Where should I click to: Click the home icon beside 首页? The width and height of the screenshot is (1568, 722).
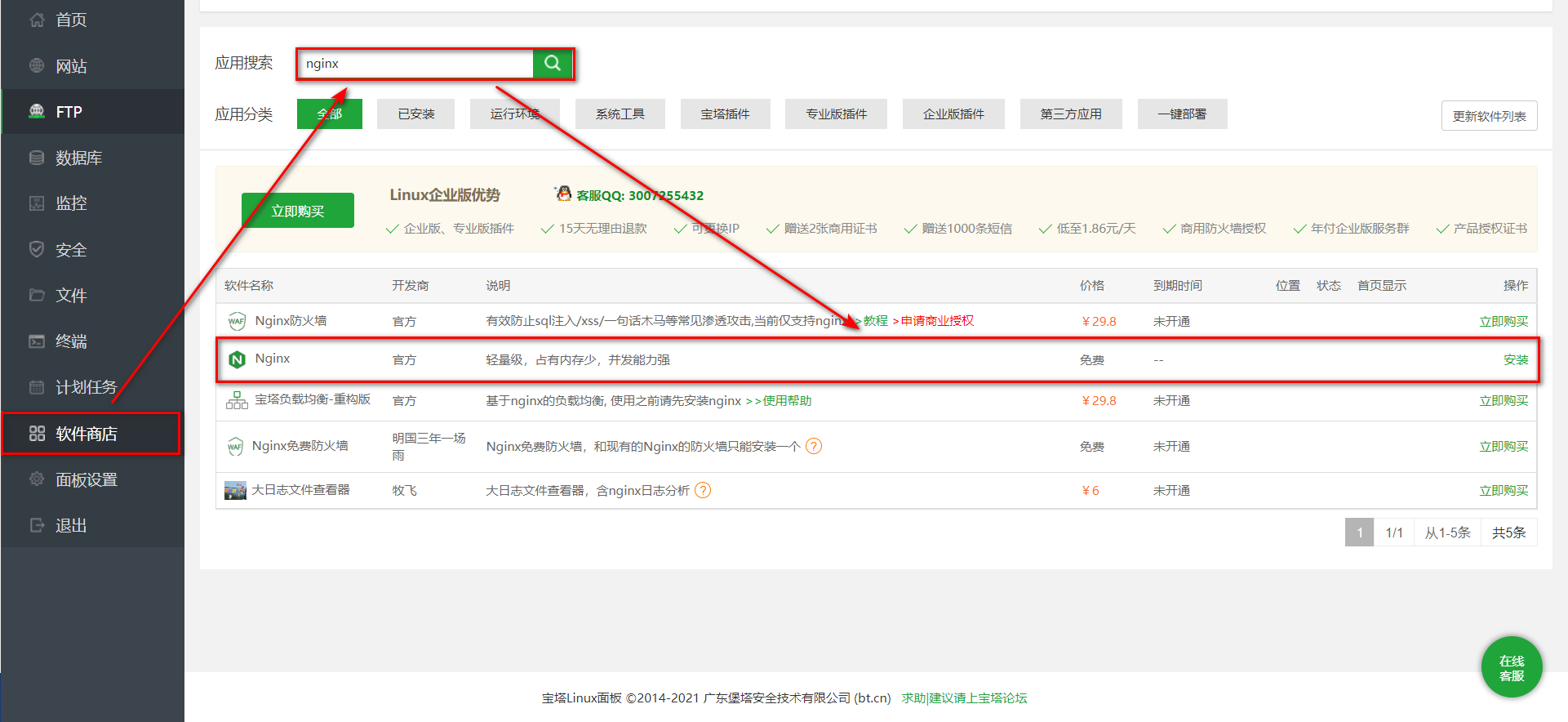37,20
